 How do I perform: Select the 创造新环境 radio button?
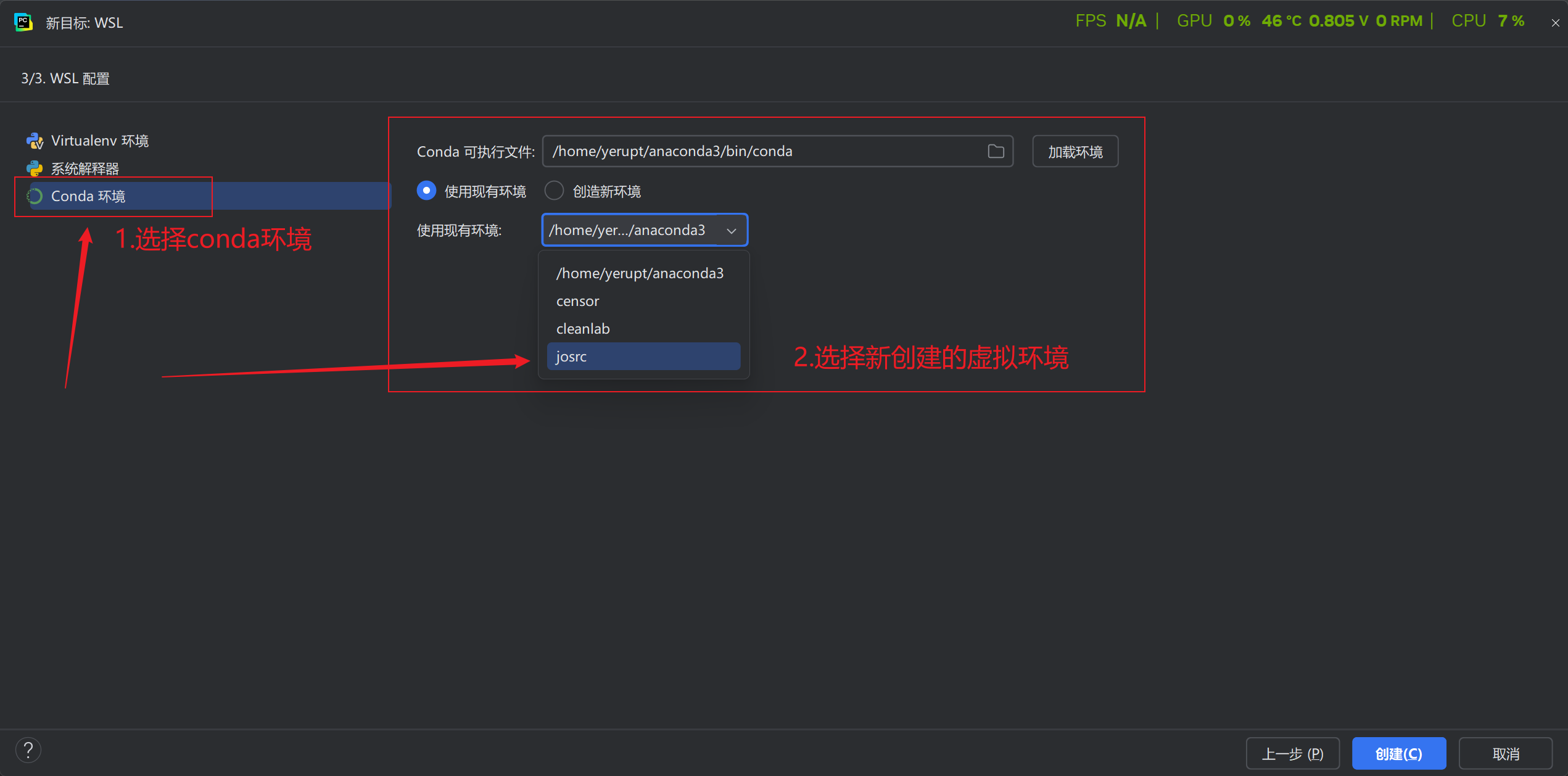(x=554, y=191)
